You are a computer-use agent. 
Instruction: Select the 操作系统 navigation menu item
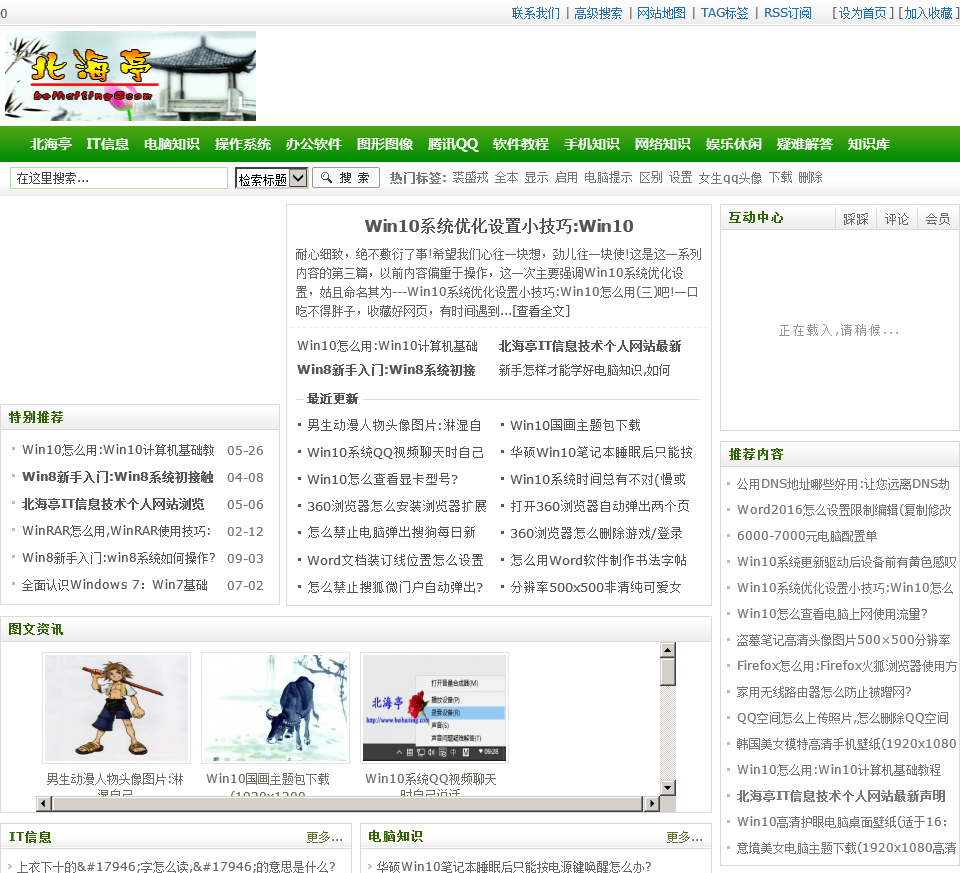(243, 144)
